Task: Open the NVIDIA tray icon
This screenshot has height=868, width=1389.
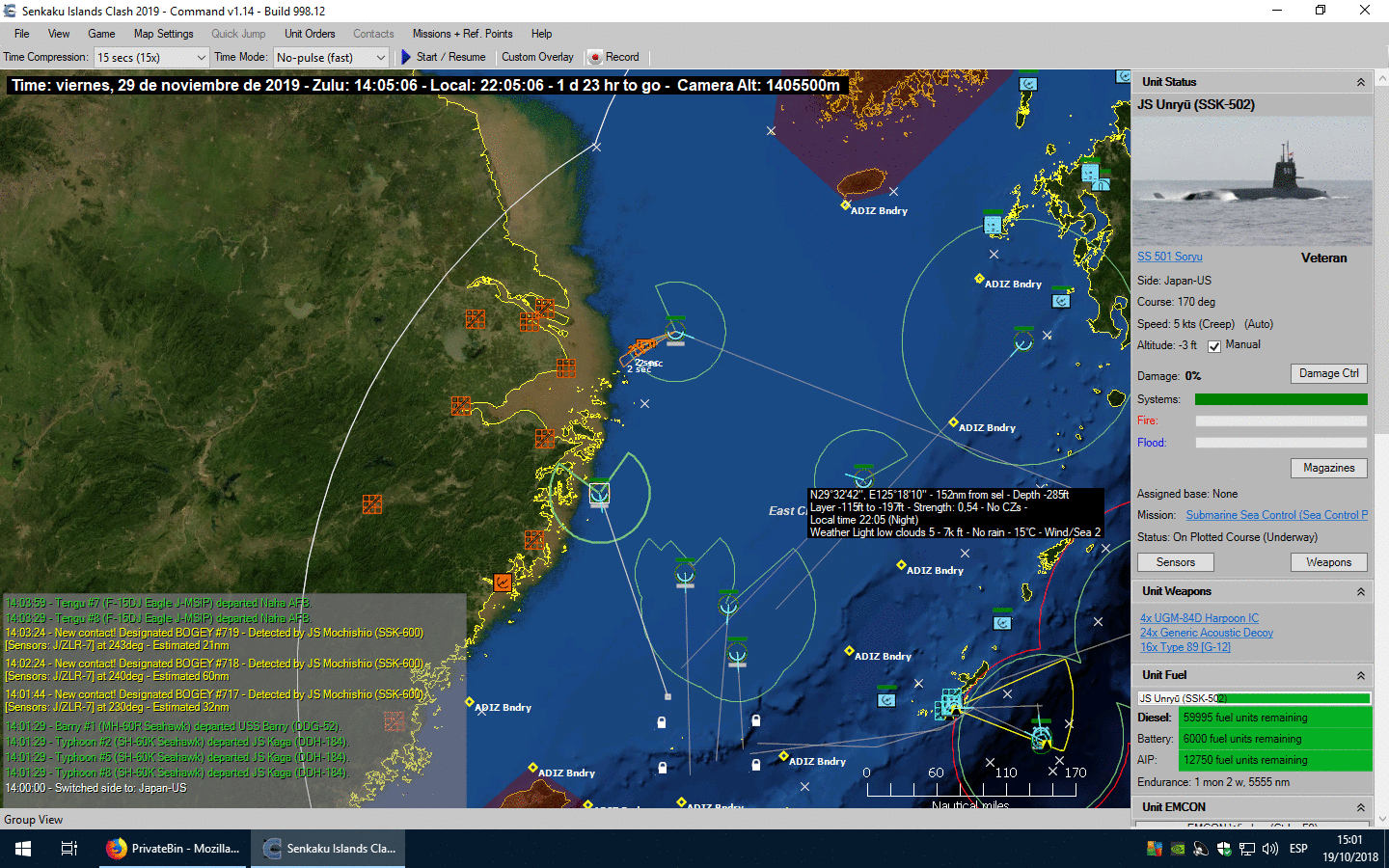Action: tap(1177, 849)
